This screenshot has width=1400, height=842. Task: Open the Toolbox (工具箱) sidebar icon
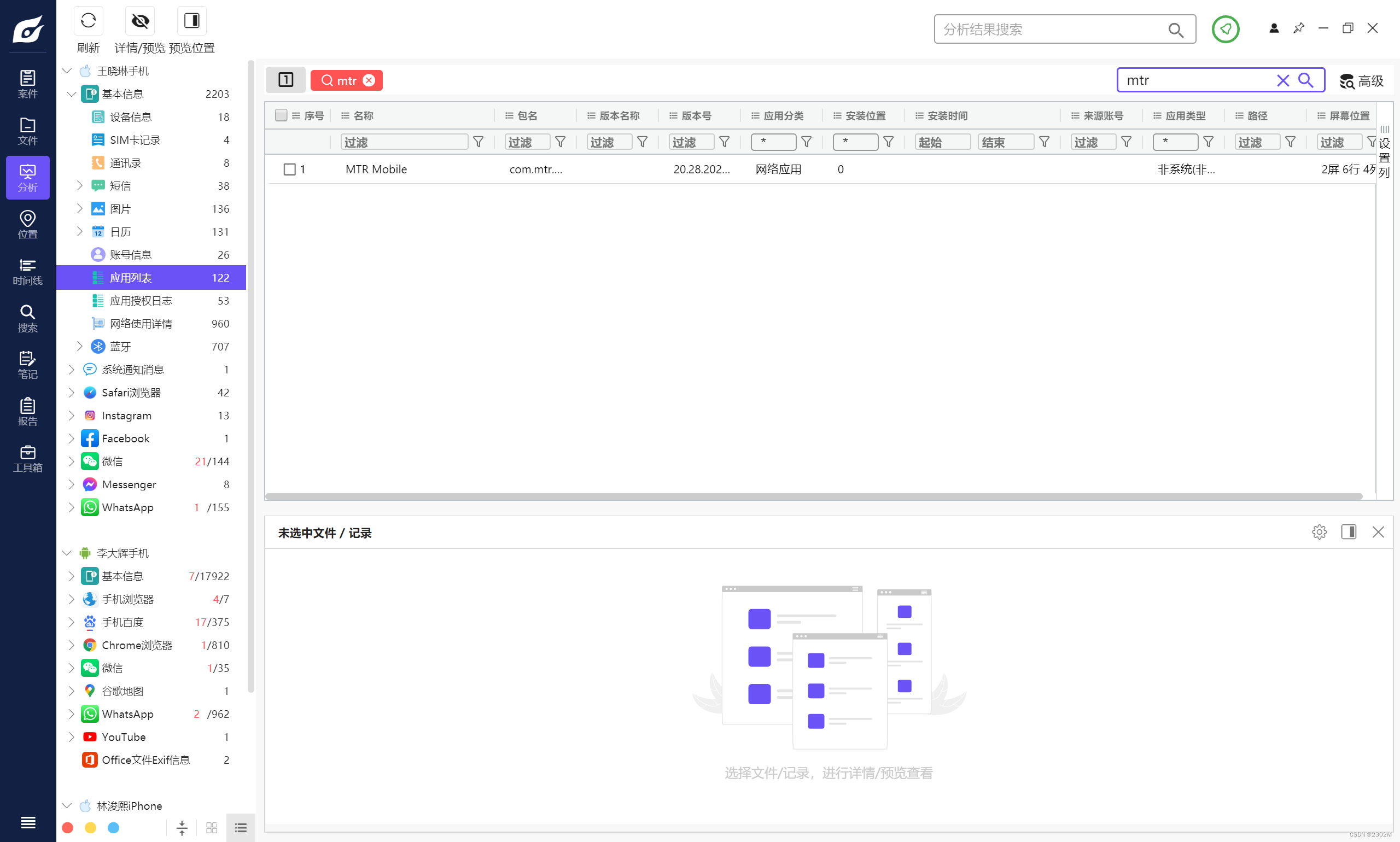coord(27,458)
